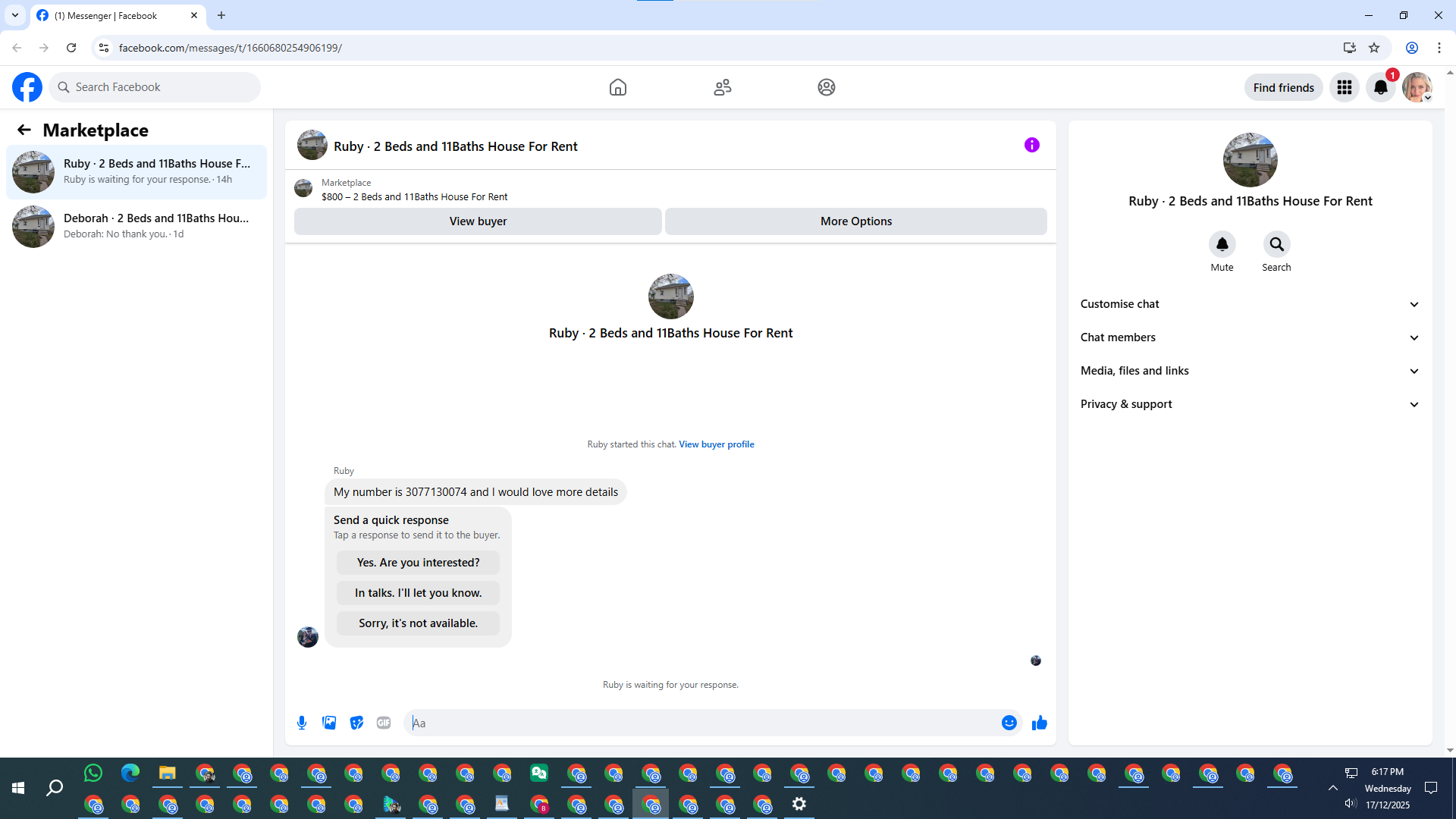
Task: Open File Explorer from the taskbar
Action: tap(168, 773)
